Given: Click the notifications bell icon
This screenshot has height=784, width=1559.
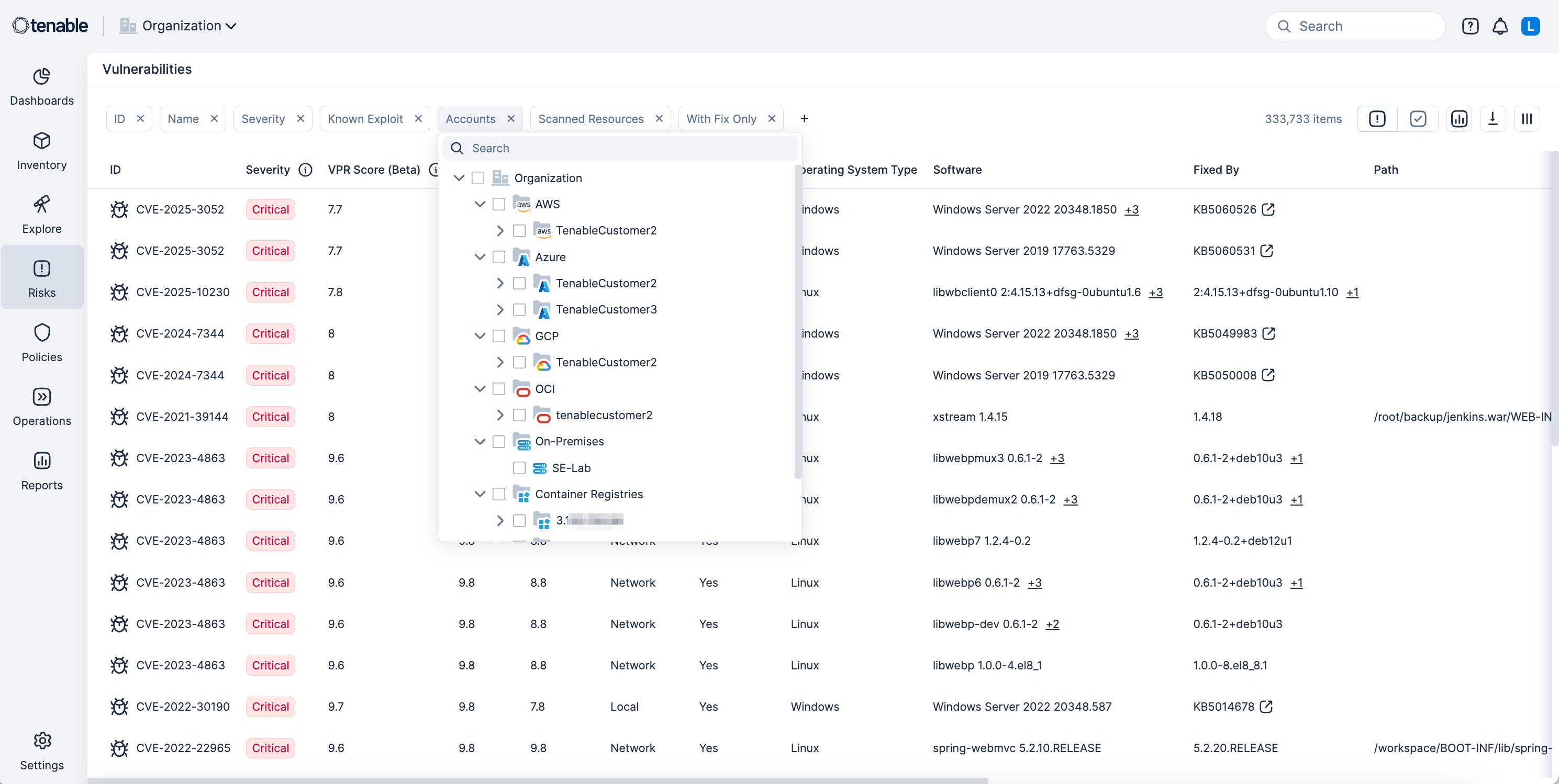Looking at the screenshot, I should point(1500,26).
